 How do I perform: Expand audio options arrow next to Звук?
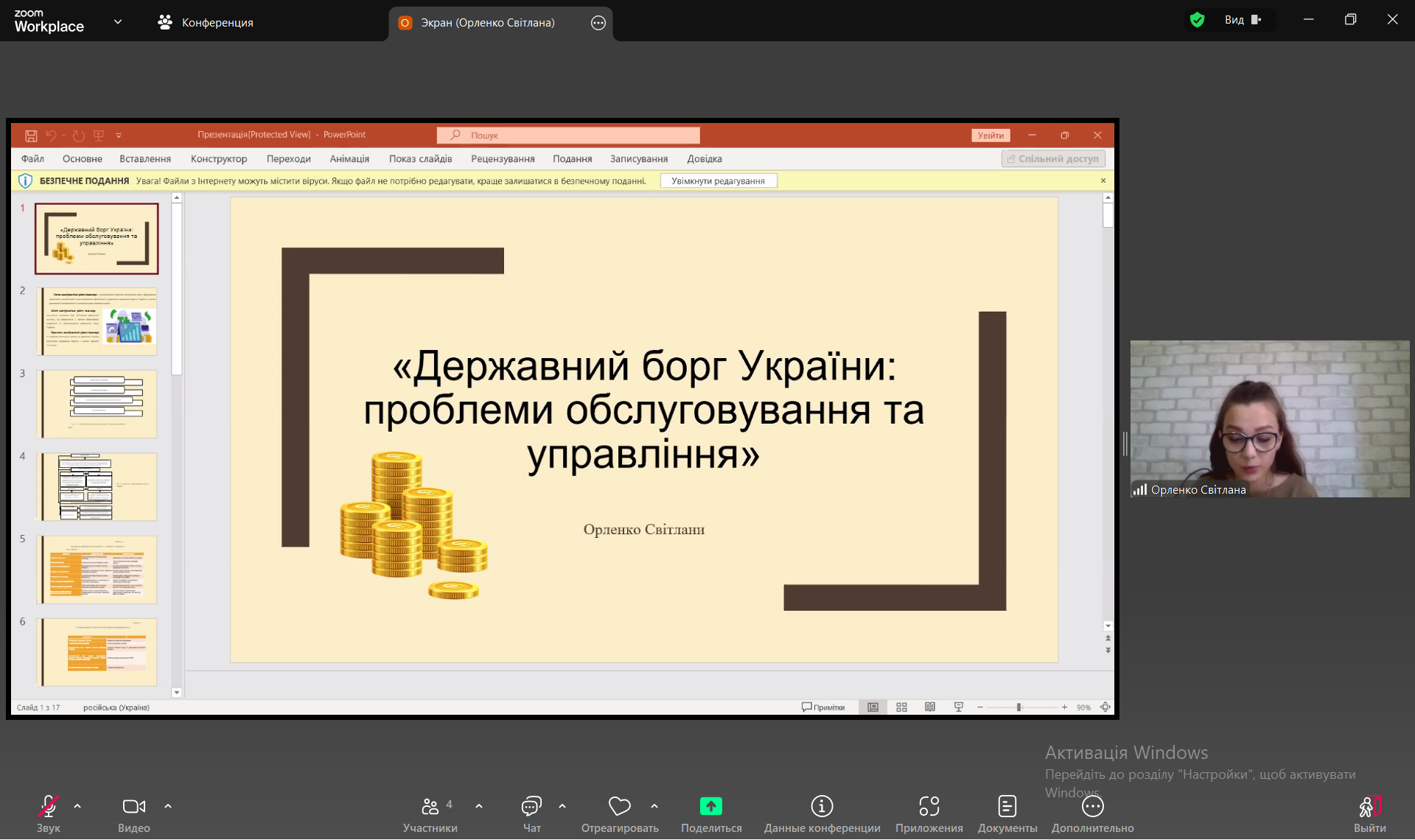tap(77, 807)
